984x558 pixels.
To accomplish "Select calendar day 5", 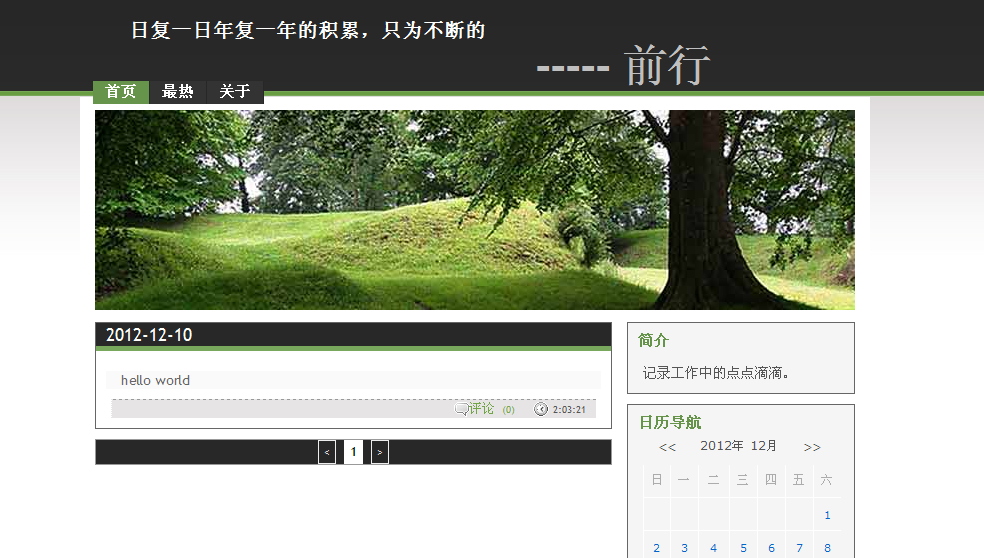I will coord(743,548).
